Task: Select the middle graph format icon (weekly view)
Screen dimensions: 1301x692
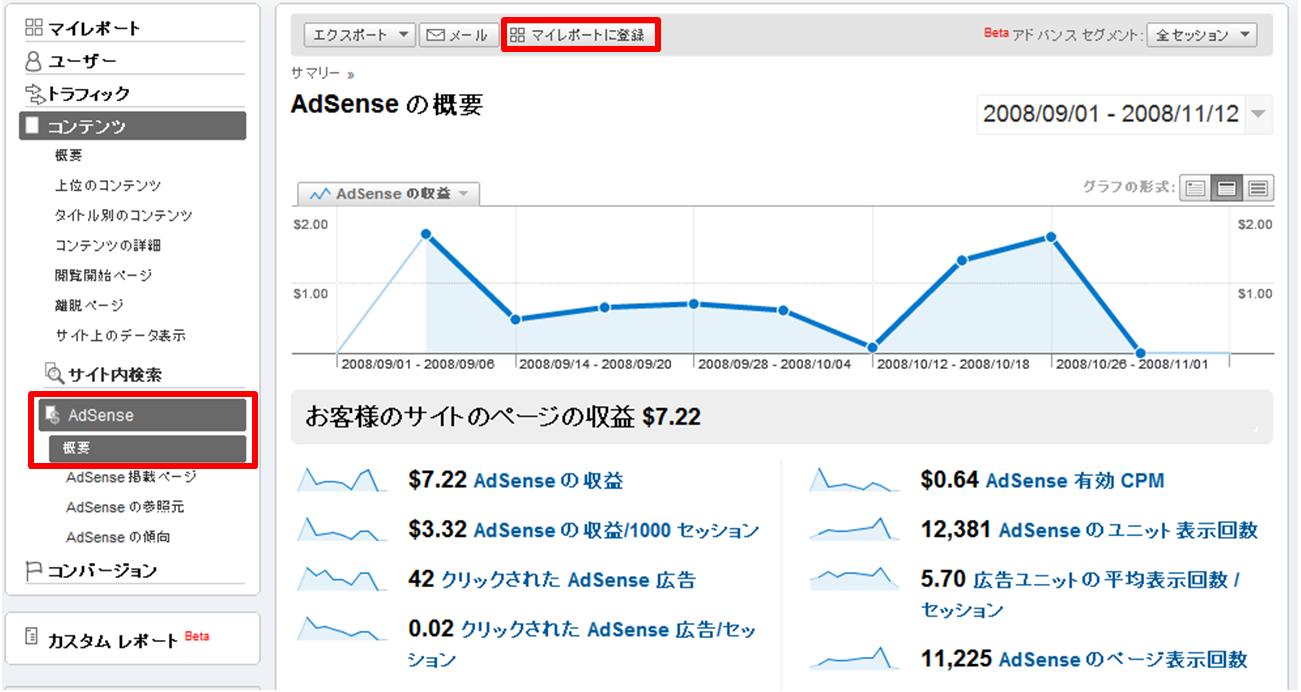Action: pyautogui.click(x=1226, y=188)
